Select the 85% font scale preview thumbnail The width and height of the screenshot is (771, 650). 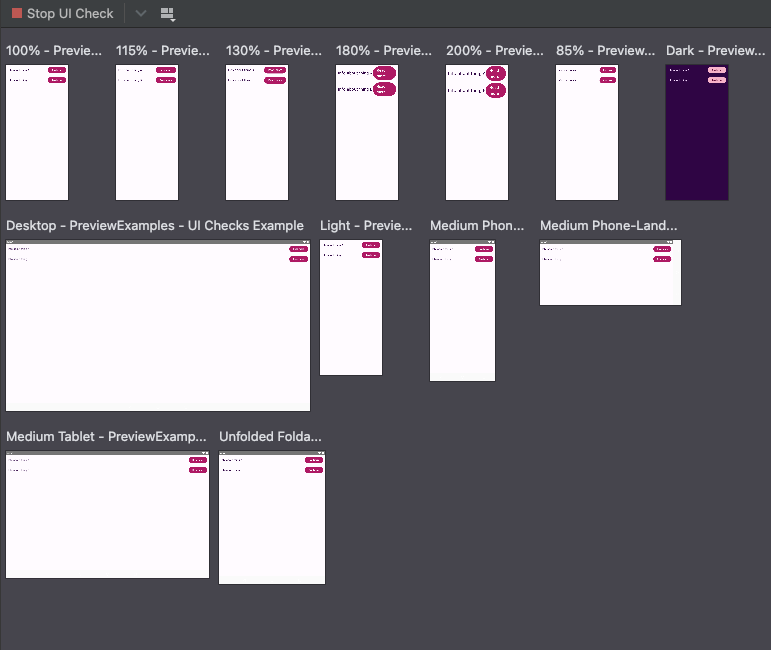pos(587,132)
